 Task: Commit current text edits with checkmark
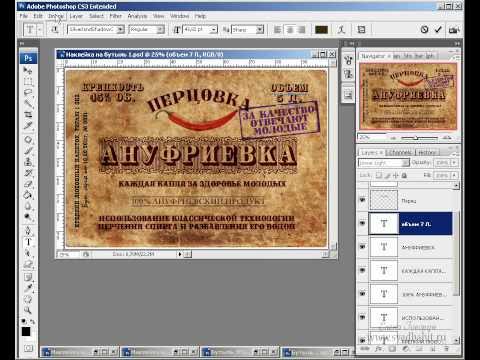point(438,30)
